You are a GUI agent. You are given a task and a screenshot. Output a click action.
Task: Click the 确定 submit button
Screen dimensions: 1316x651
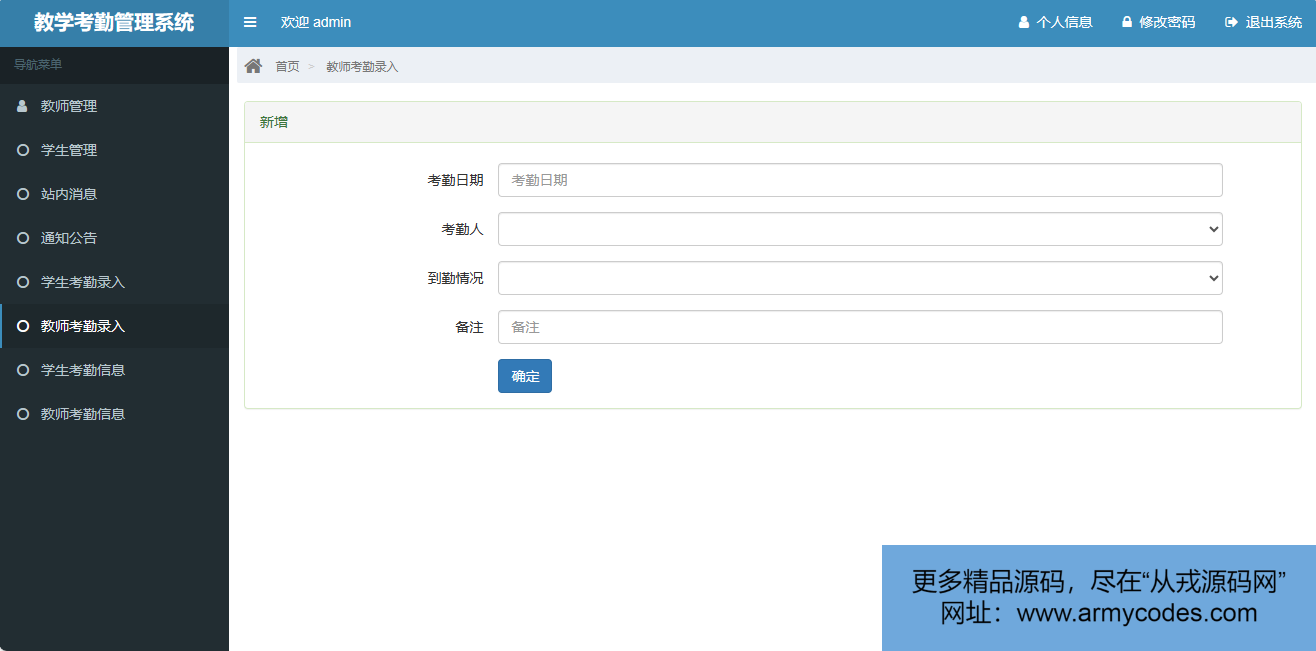[525, 376]
